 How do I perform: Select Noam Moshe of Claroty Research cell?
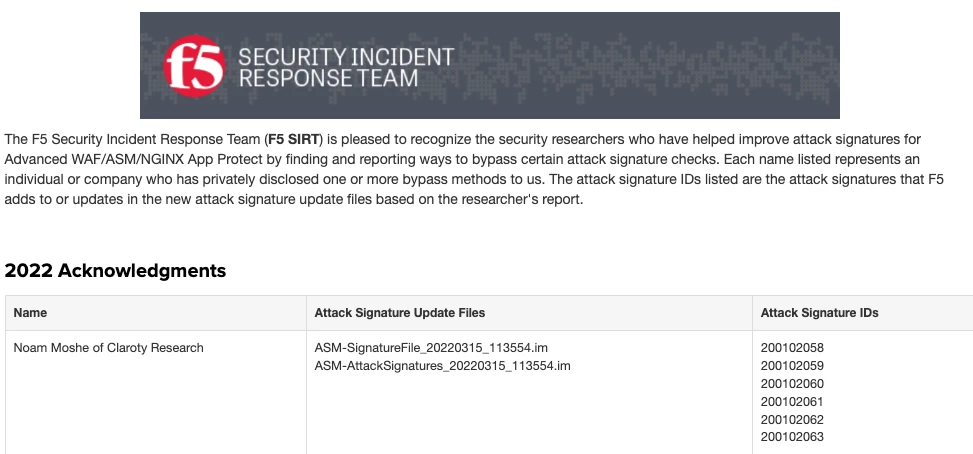click(x=109, y=348)
